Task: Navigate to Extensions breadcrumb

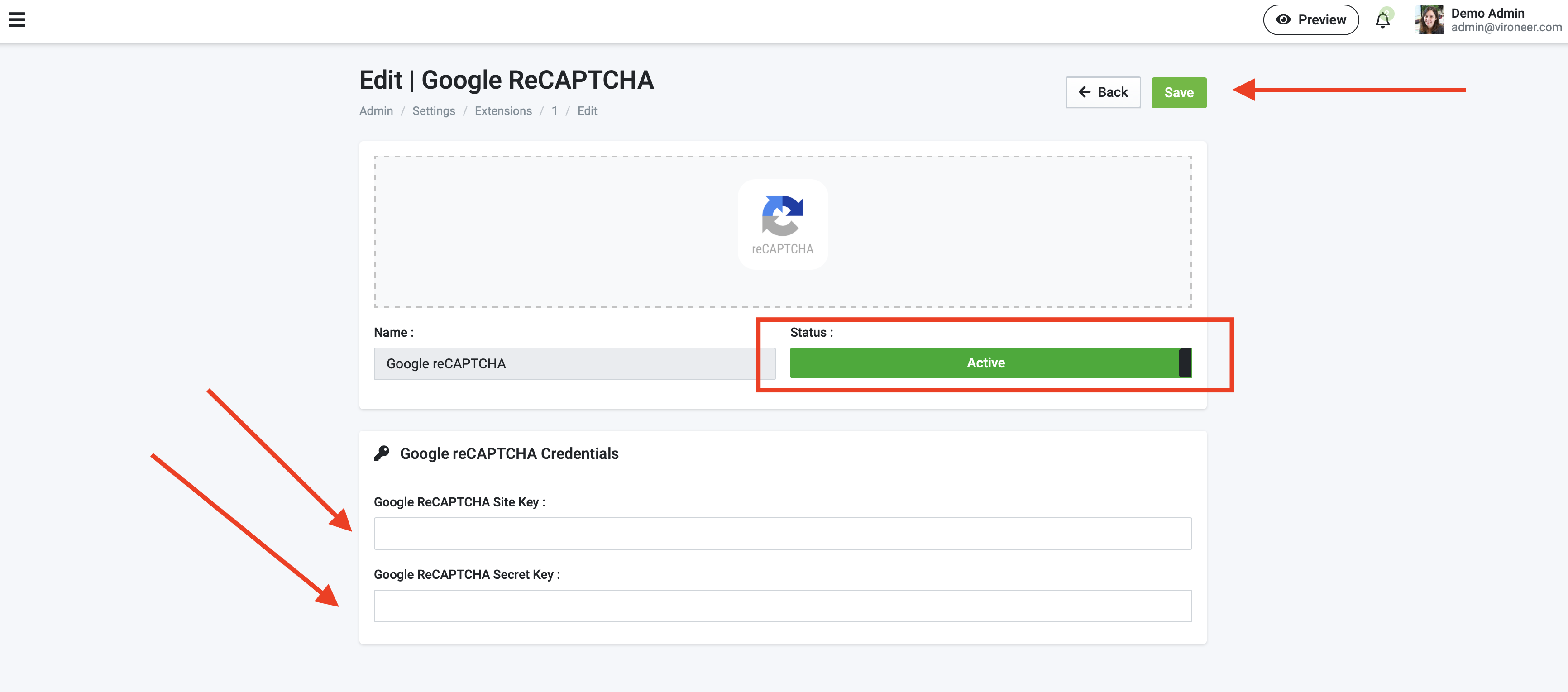Action: point(503,111)
